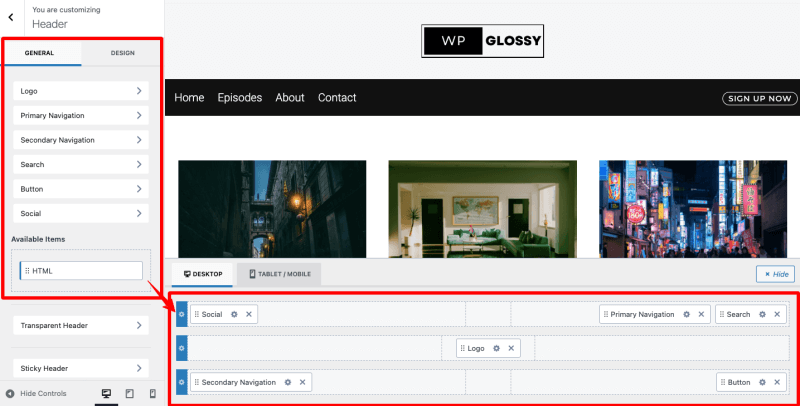Hide the header builder panel
The image size is (800, 406).
tap(776, 274)
